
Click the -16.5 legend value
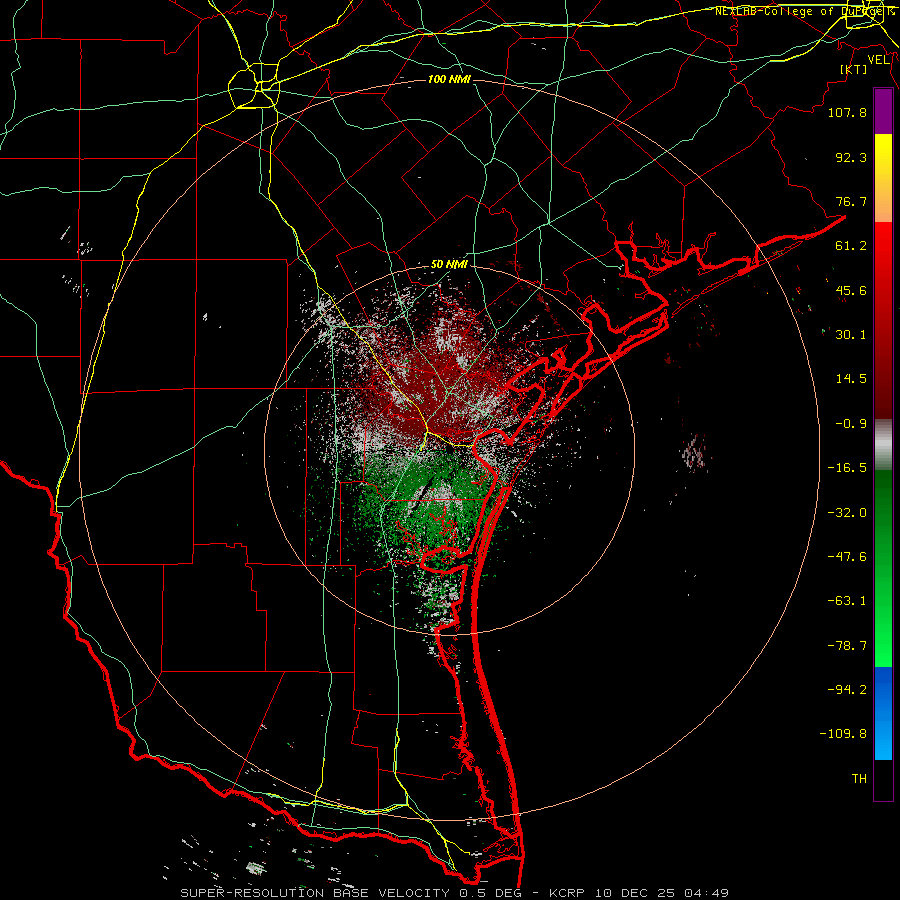(847, 468)
